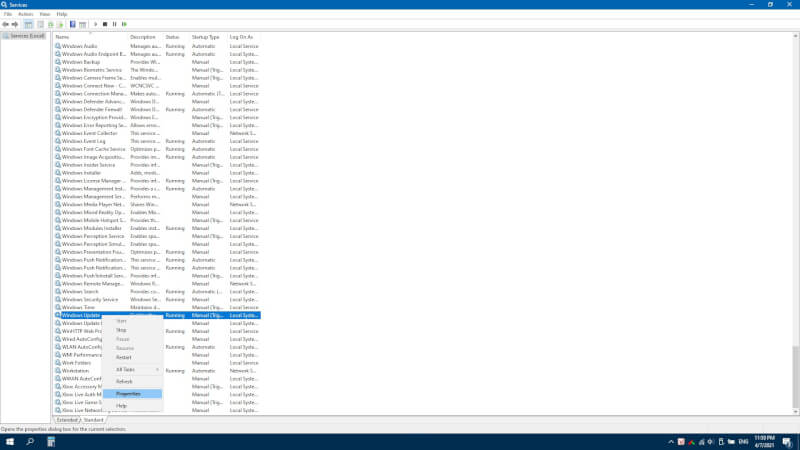Viewport: 800px width, 450px height.
Task: Select the Windows Search service row
Action: click(157, 291)
